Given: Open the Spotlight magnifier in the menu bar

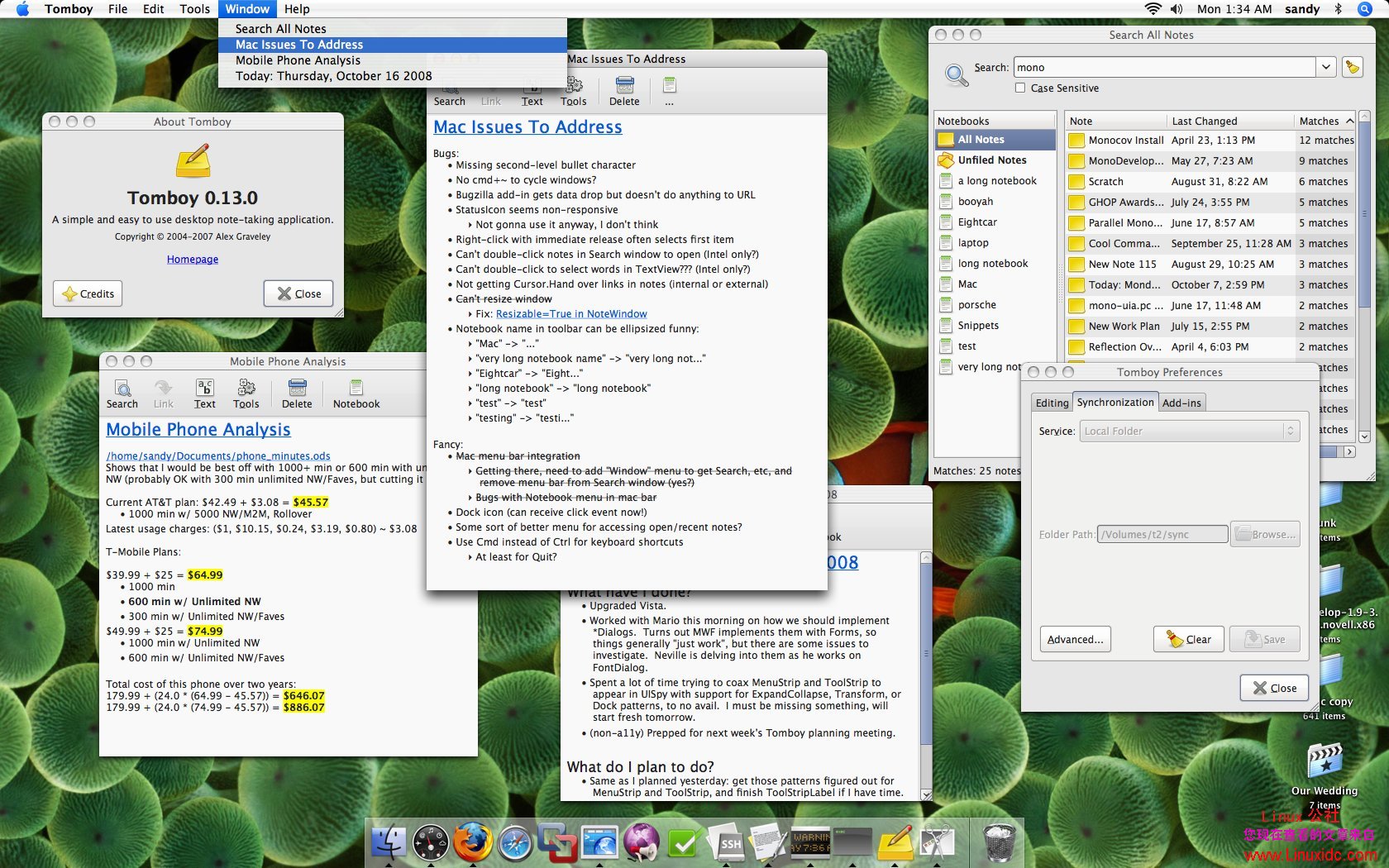Looking at the screenshot, I should point(1365,9).
